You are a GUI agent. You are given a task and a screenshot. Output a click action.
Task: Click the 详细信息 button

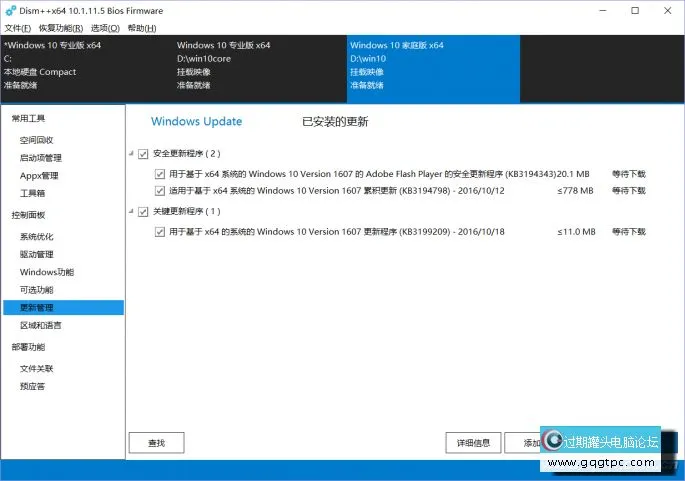(473, 443)
